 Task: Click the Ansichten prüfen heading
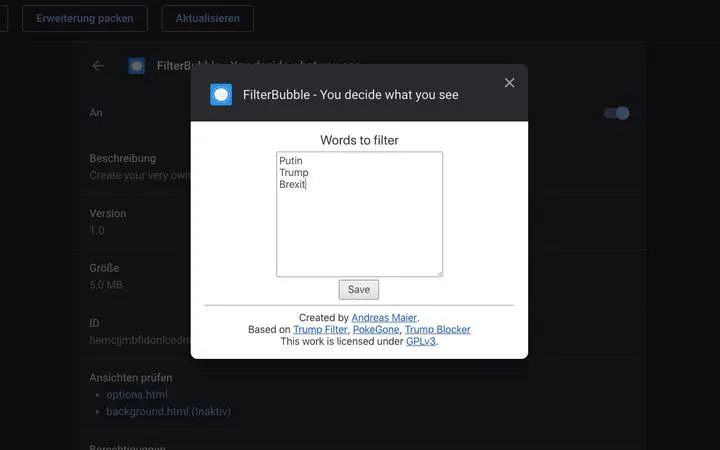coord(131,378)
